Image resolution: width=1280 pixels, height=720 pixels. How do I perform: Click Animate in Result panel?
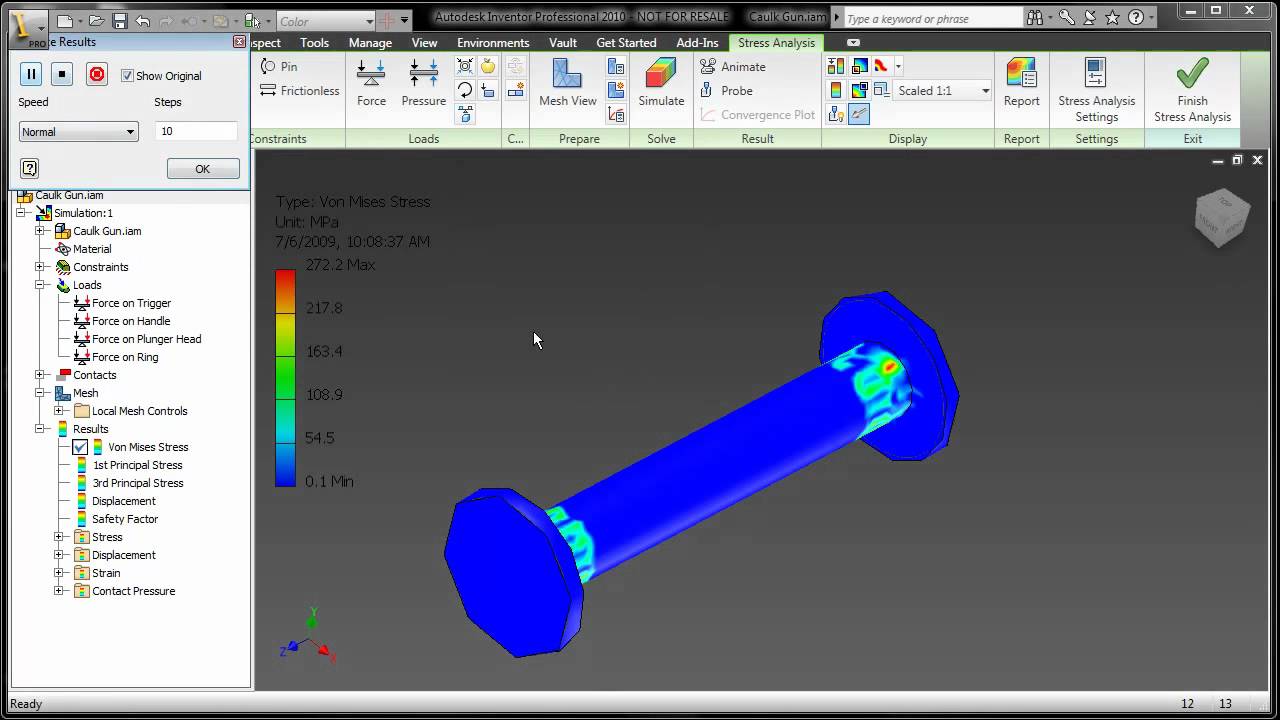point(733,67)
